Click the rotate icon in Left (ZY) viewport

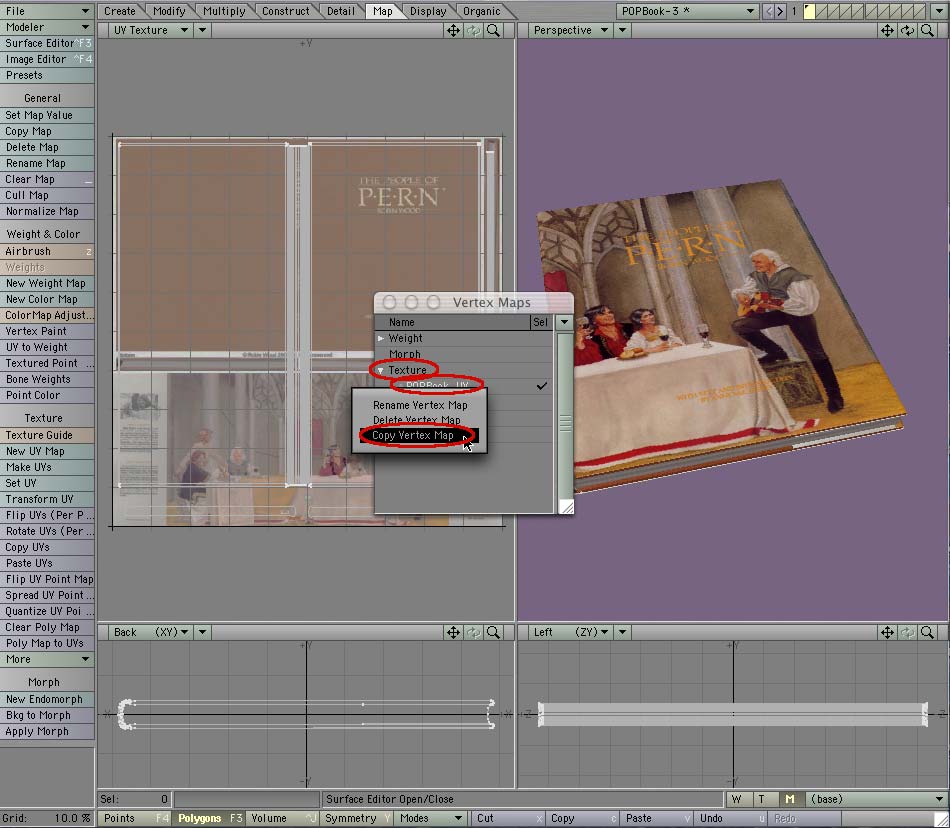tap(907, 632)
